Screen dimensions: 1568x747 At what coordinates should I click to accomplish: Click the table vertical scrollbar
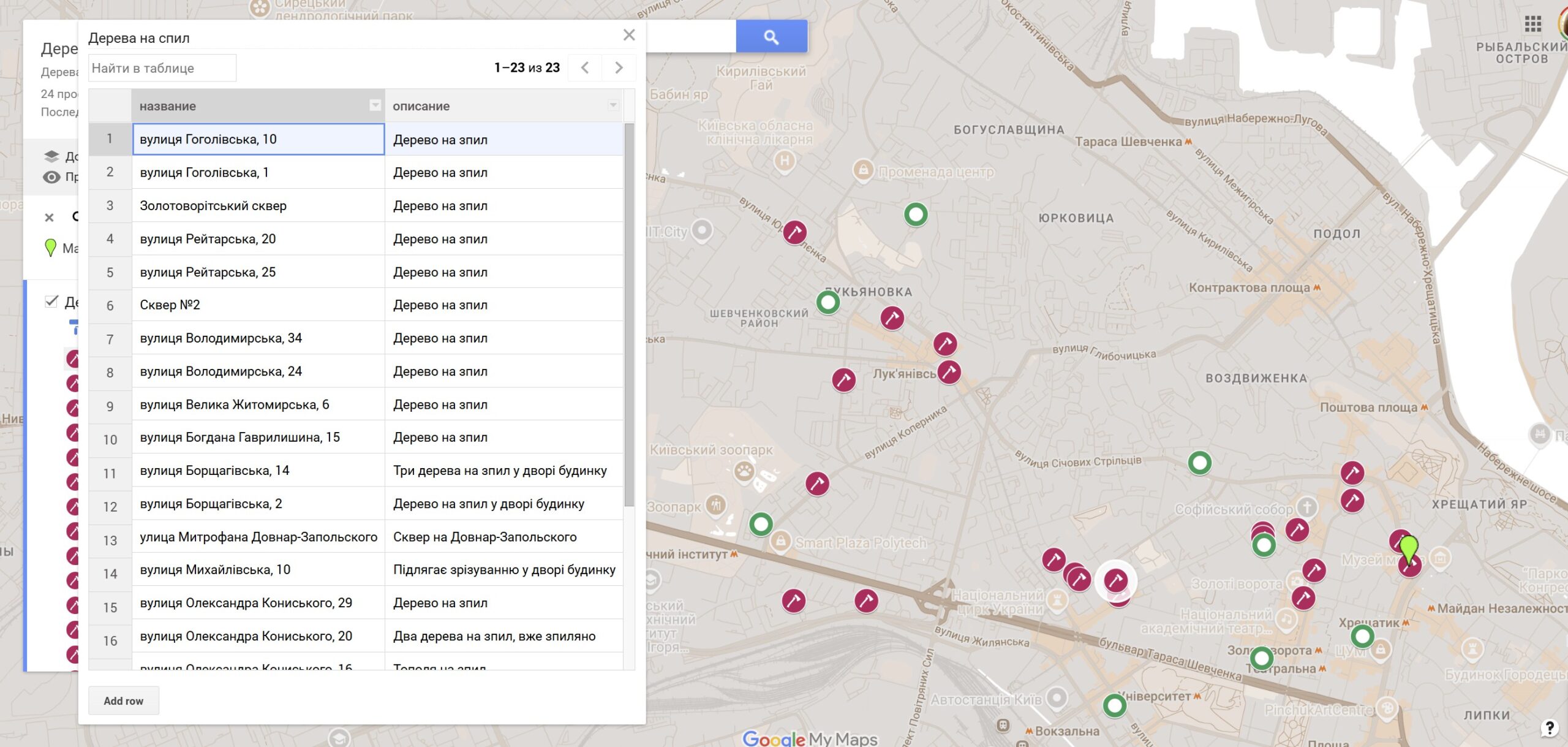[629, 316]
